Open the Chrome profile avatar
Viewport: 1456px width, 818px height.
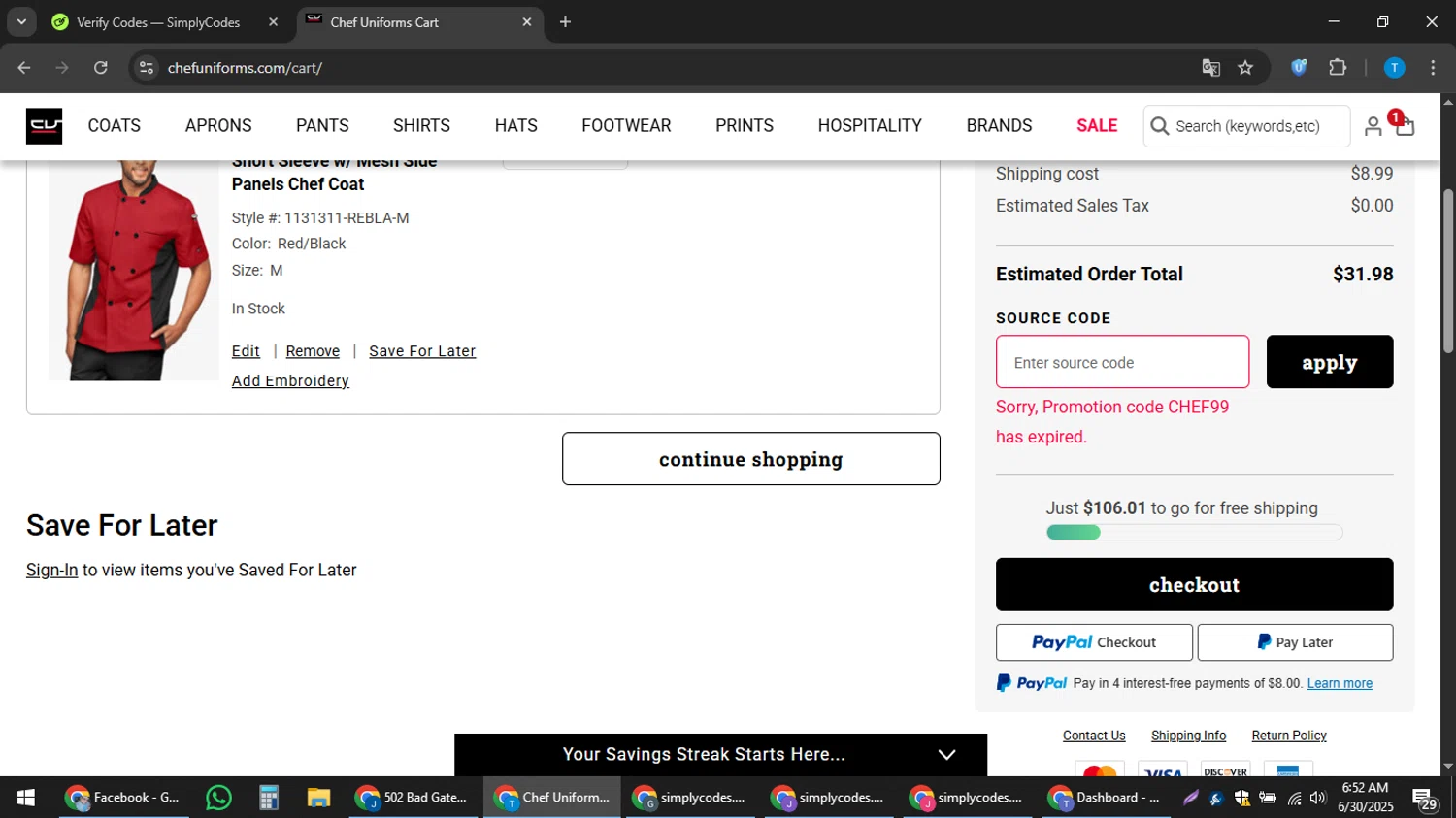pos(1394,68)
